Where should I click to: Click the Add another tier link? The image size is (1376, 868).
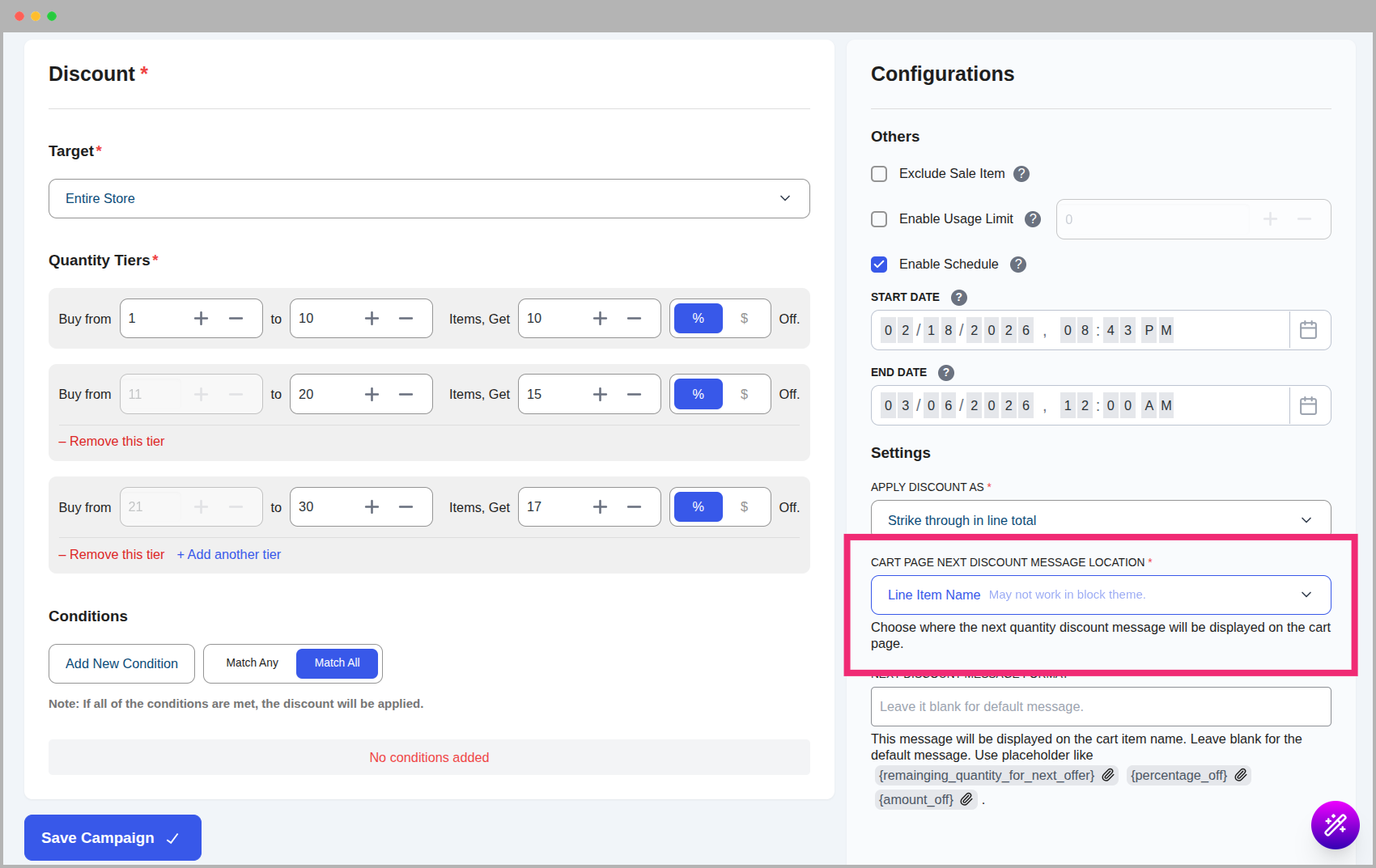229,555
